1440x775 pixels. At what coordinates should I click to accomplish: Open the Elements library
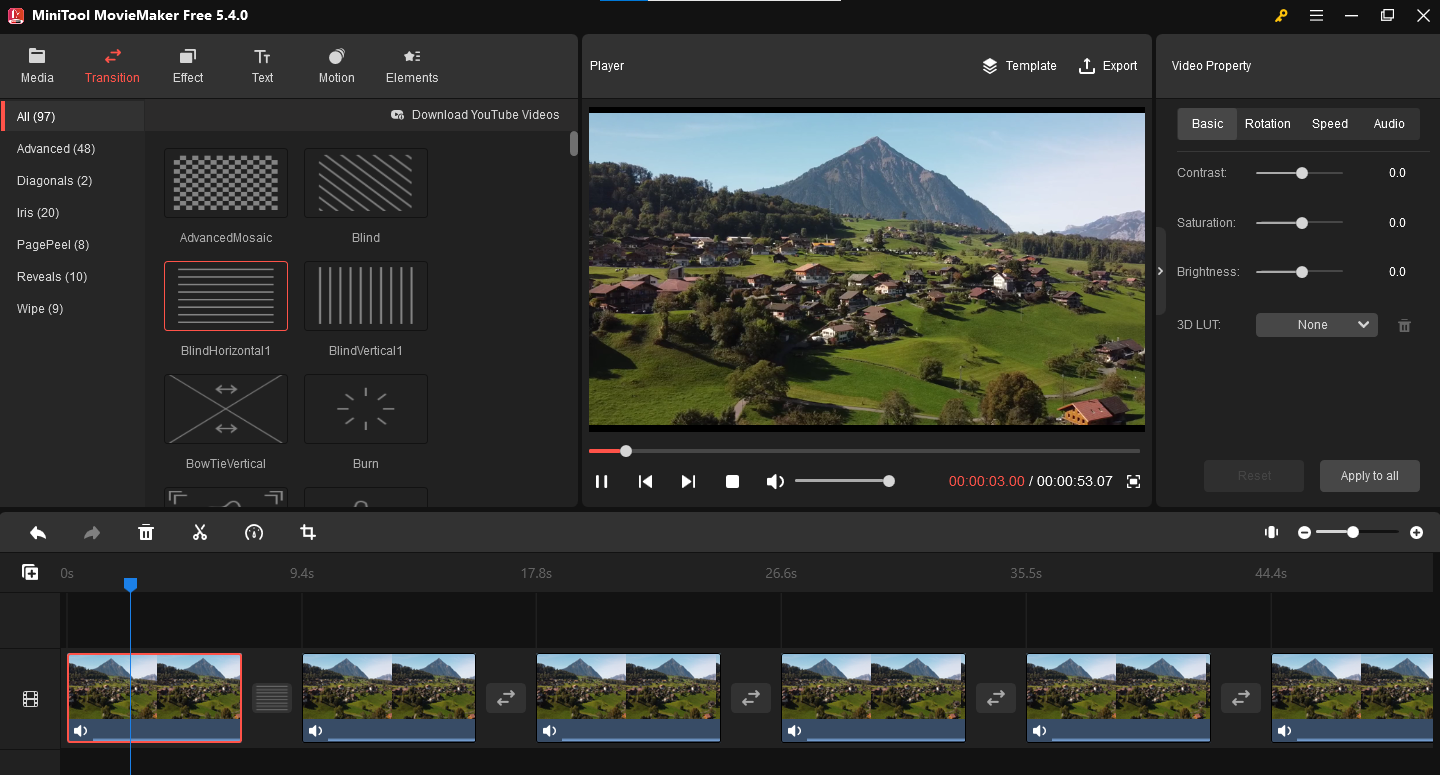[412, 66]
